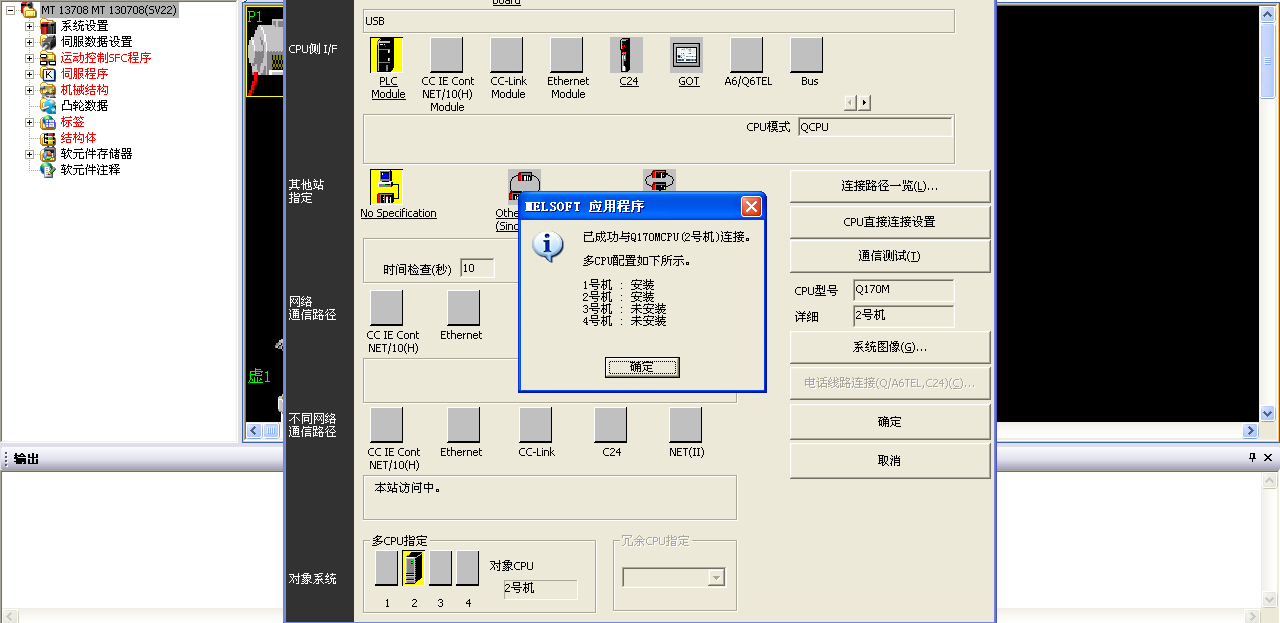Open 软元件注释 in the project tree

[x=90, y=170]
